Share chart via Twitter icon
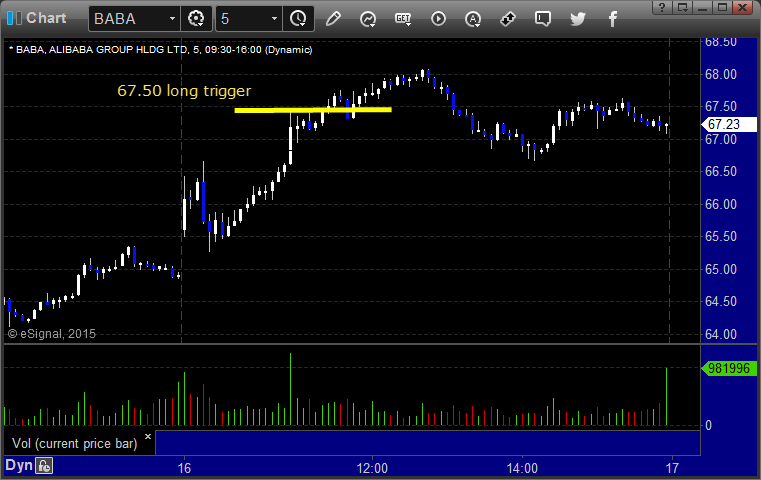This screenshot has width=761, height=480. (578, 19)
